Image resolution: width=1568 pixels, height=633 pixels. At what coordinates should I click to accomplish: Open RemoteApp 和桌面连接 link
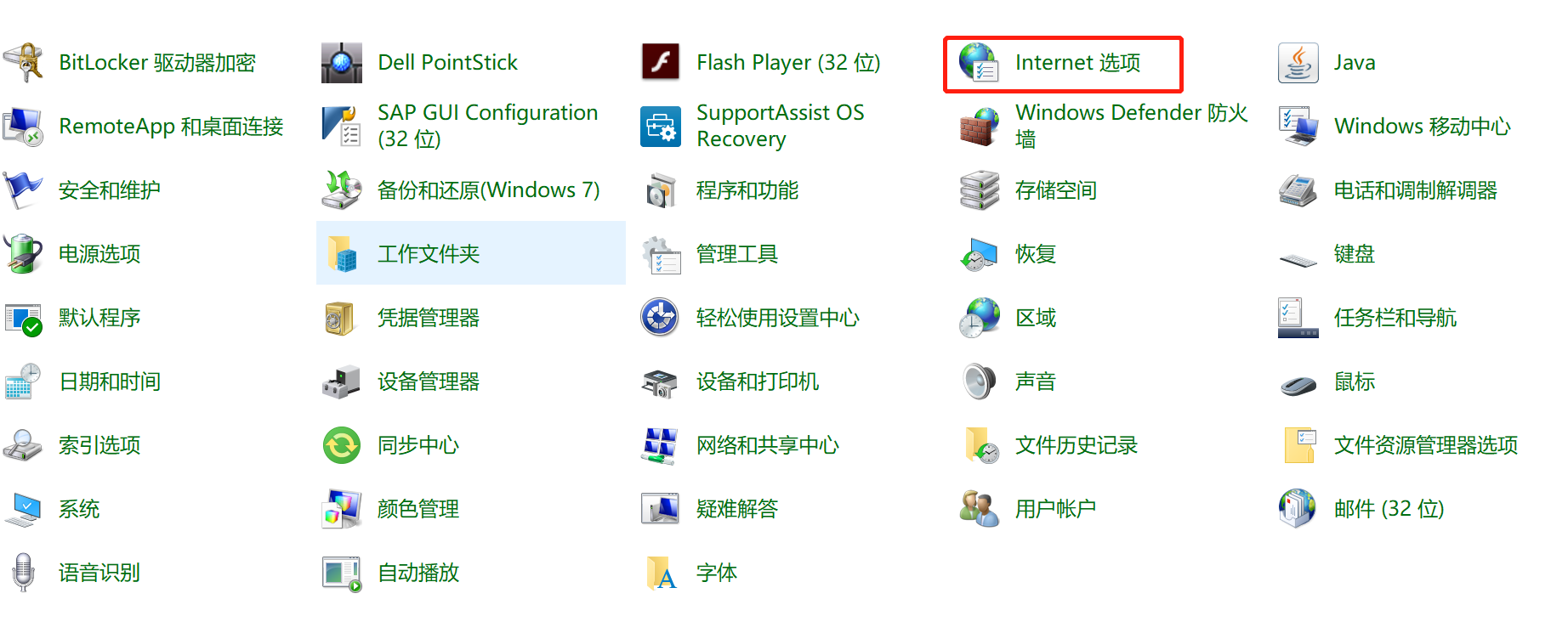[171, 127]
